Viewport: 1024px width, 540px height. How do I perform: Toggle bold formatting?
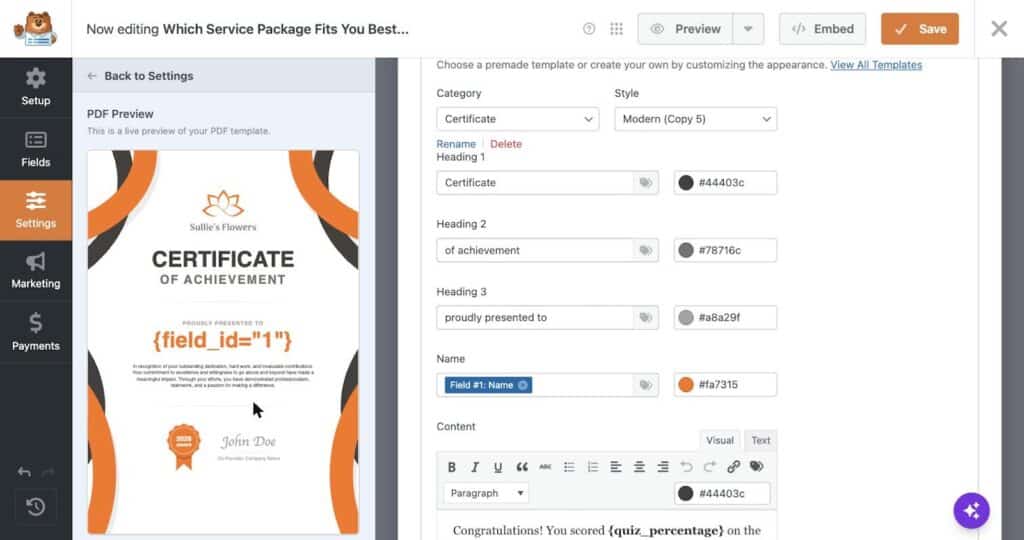coord(451,467)
